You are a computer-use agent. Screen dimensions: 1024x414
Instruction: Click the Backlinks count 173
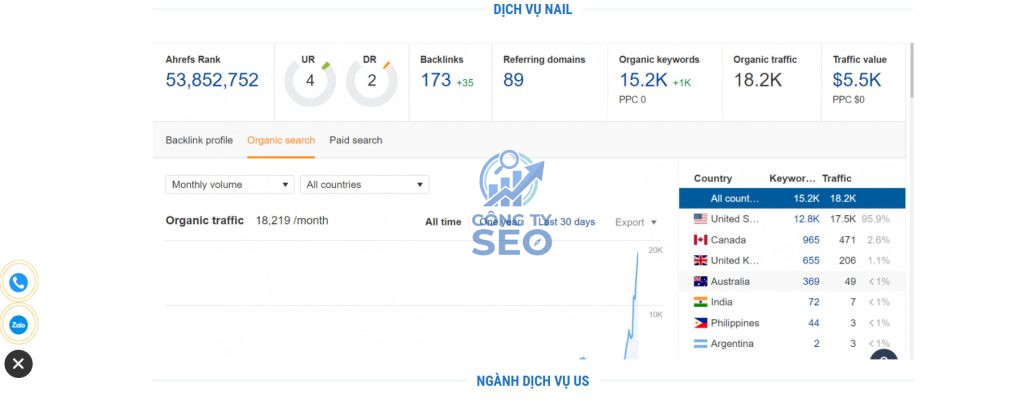click(x=436, y=80)
